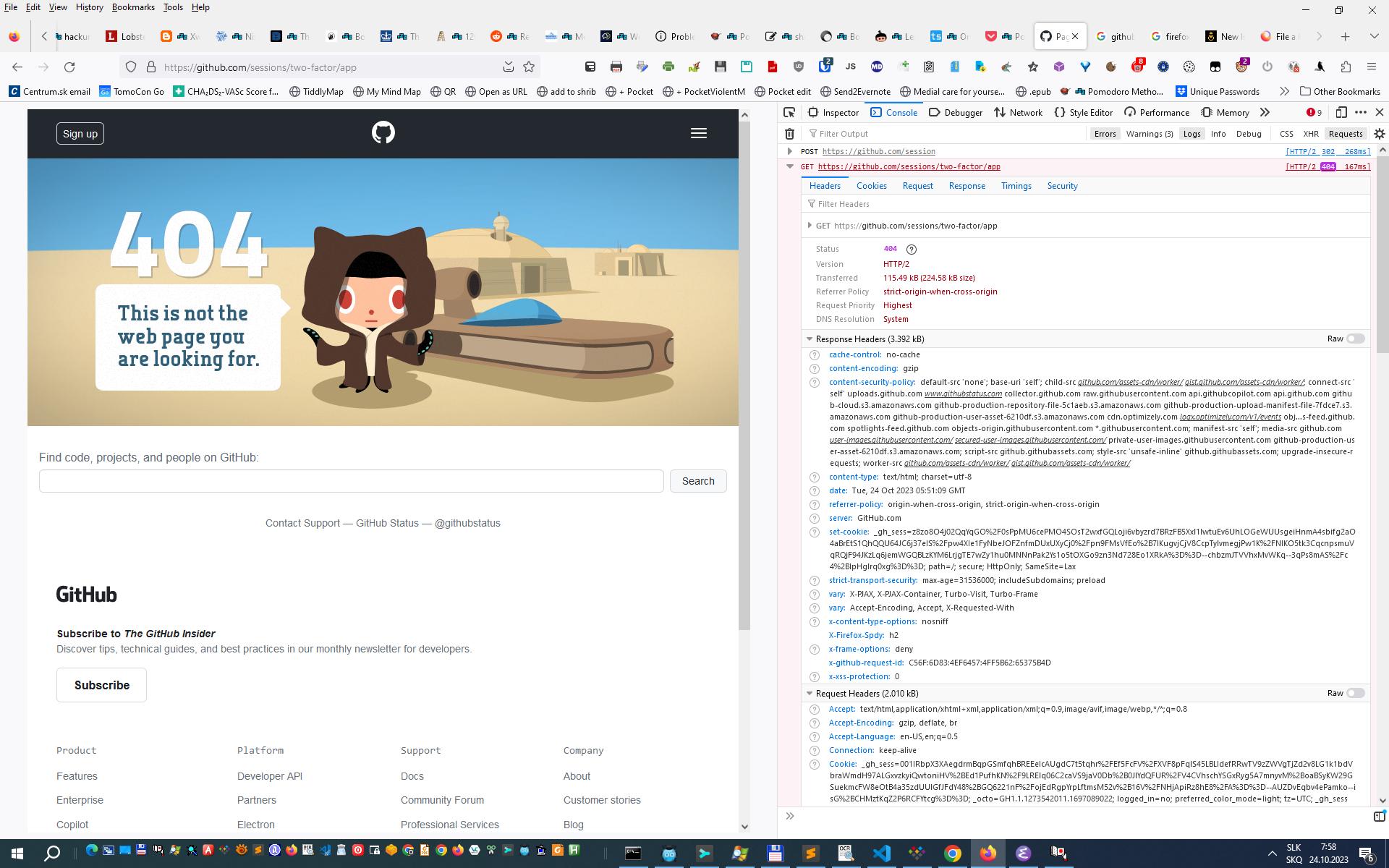Collapse the Response Headers section
Image resolution: width=1389 pixels, height=868 pixels.
click(810, 339)
